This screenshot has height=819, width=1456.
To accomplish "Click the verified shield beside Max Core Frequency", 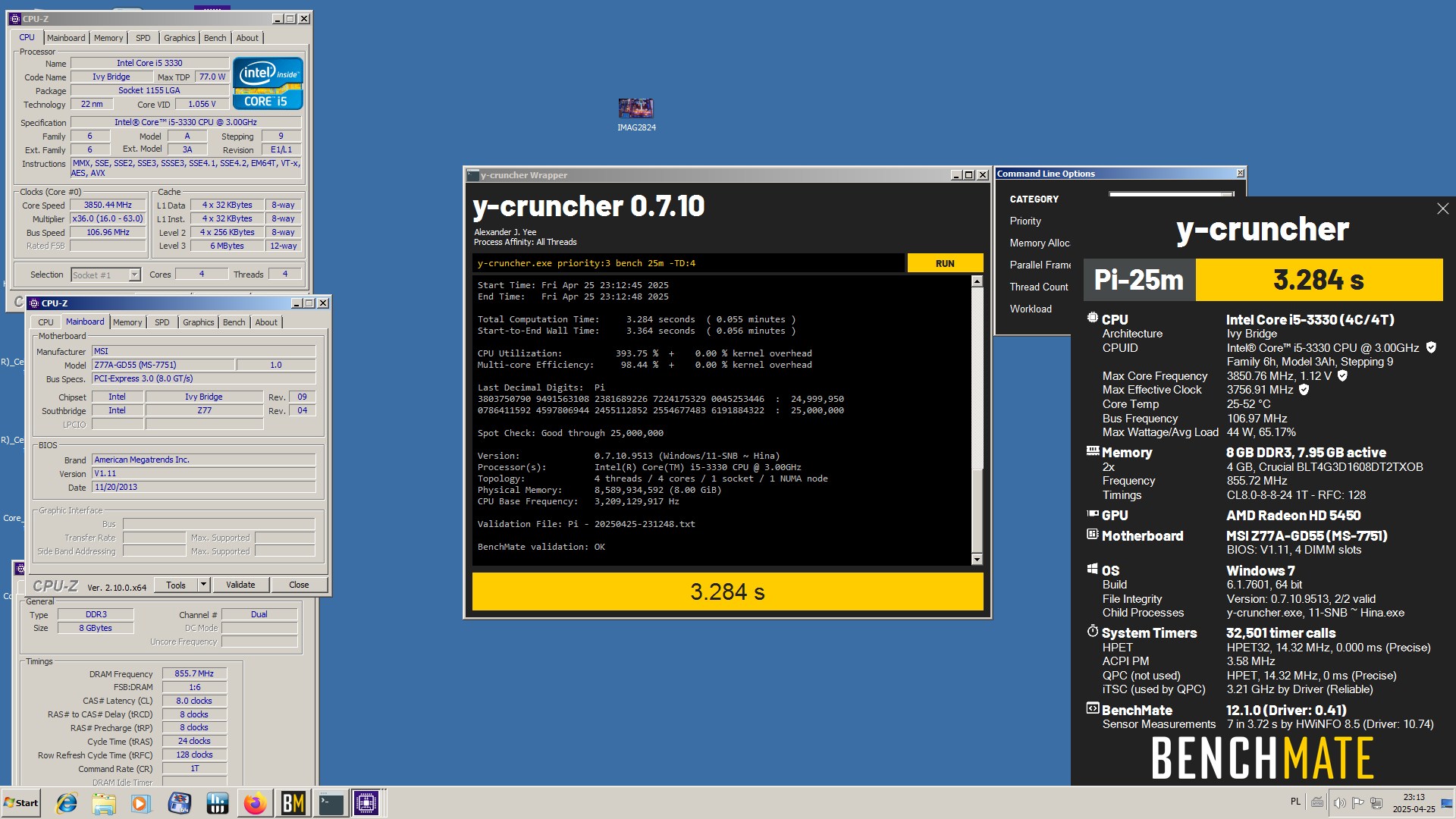I will [x=1342, y=375].
